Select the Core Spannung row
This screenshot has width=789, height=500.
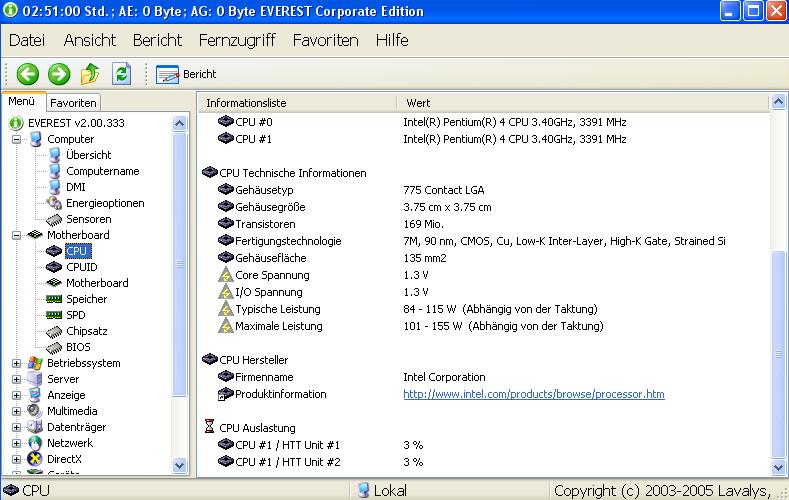click(323, 275)
